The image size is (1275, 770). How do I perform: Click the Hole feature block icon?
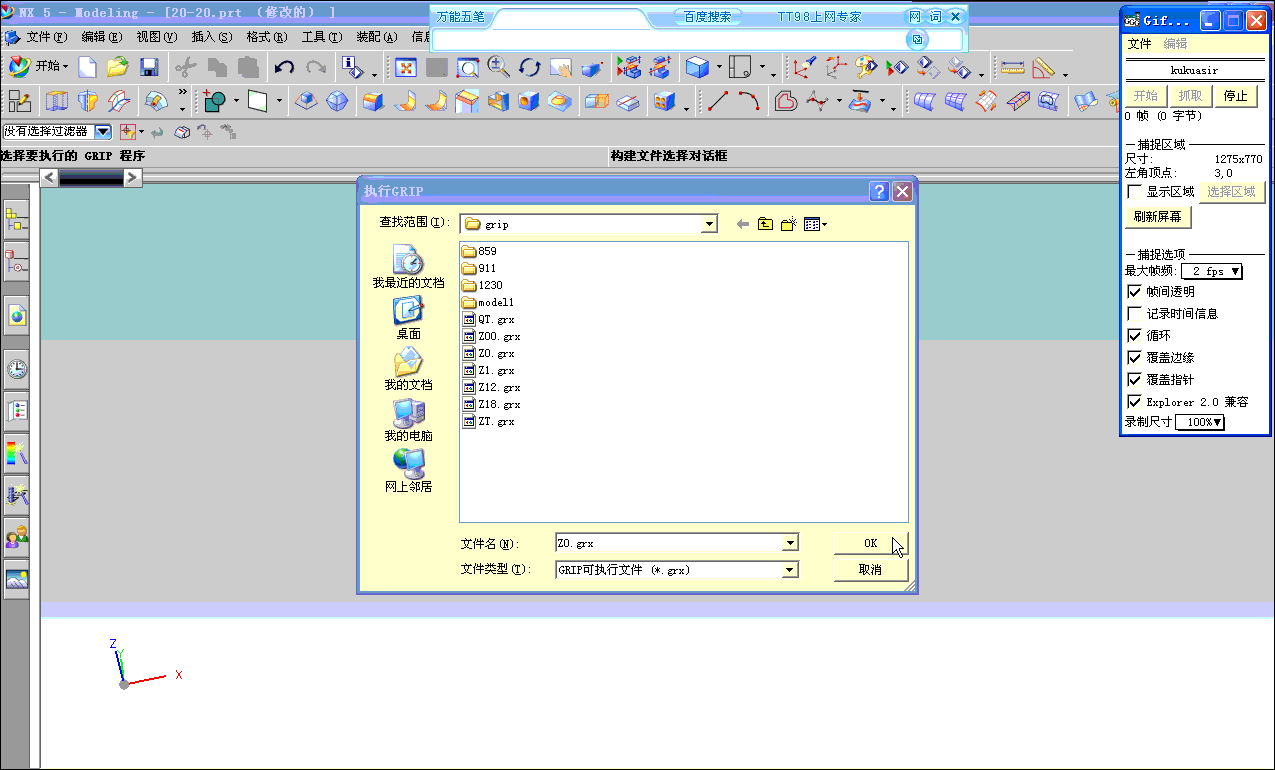[x=528, y=101]
